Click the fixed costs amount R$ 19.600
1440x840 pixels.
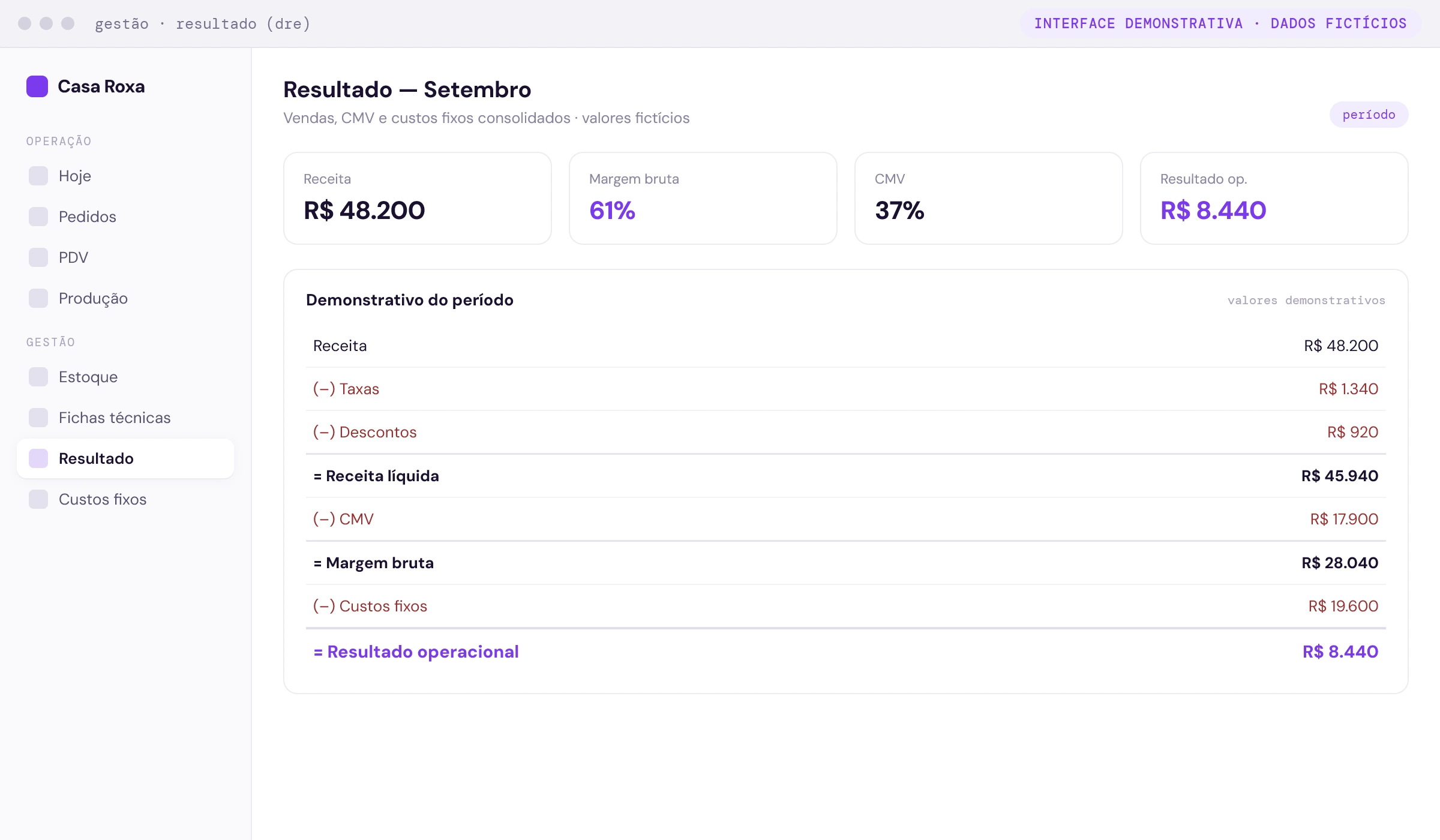1343,606
